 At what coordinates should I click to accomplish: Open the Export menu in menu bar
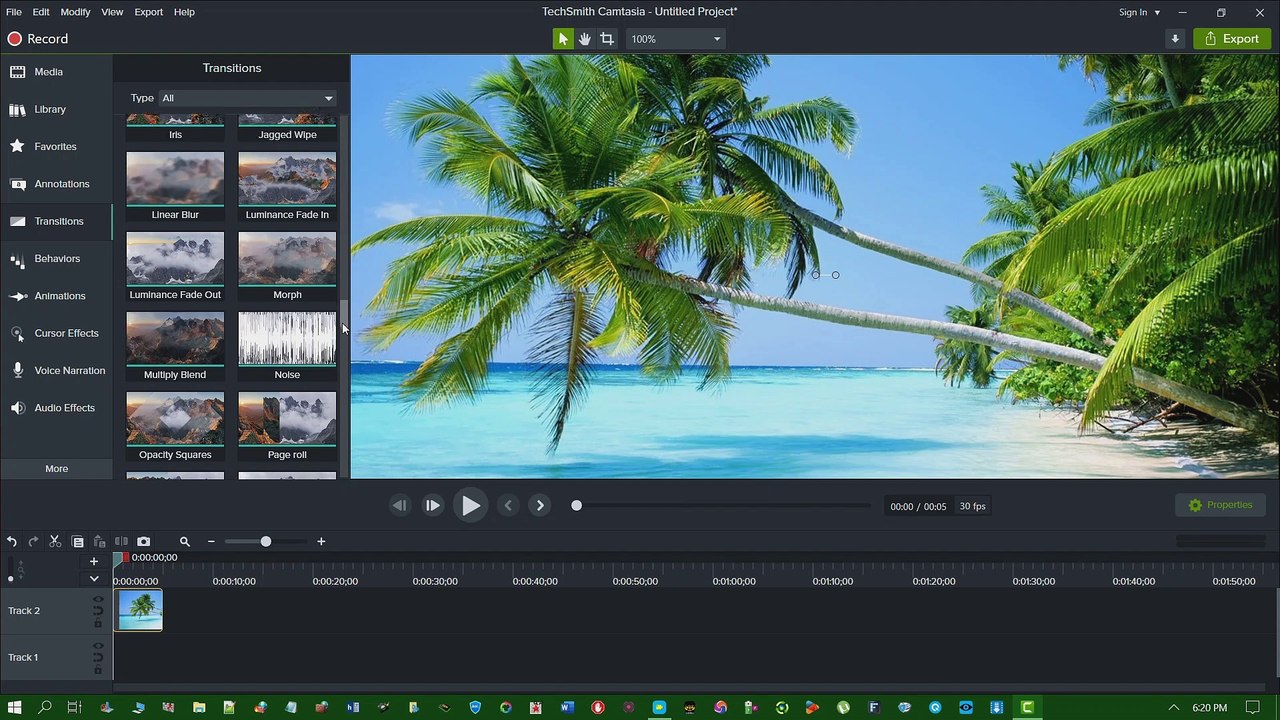point(149,12)
